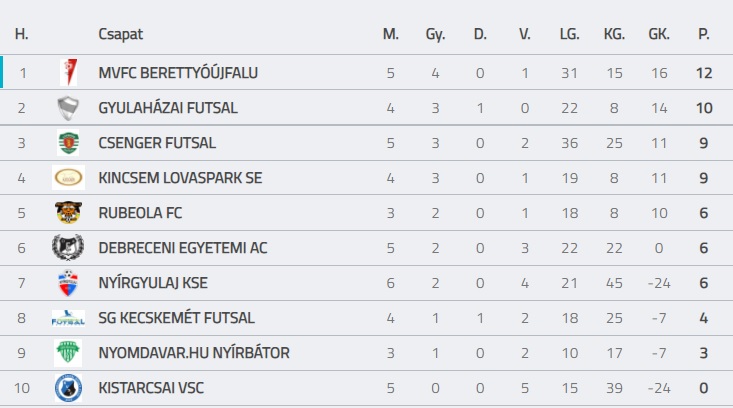Click the GK. goal difference header
733x408 pixels.
[x=659, y=34]
